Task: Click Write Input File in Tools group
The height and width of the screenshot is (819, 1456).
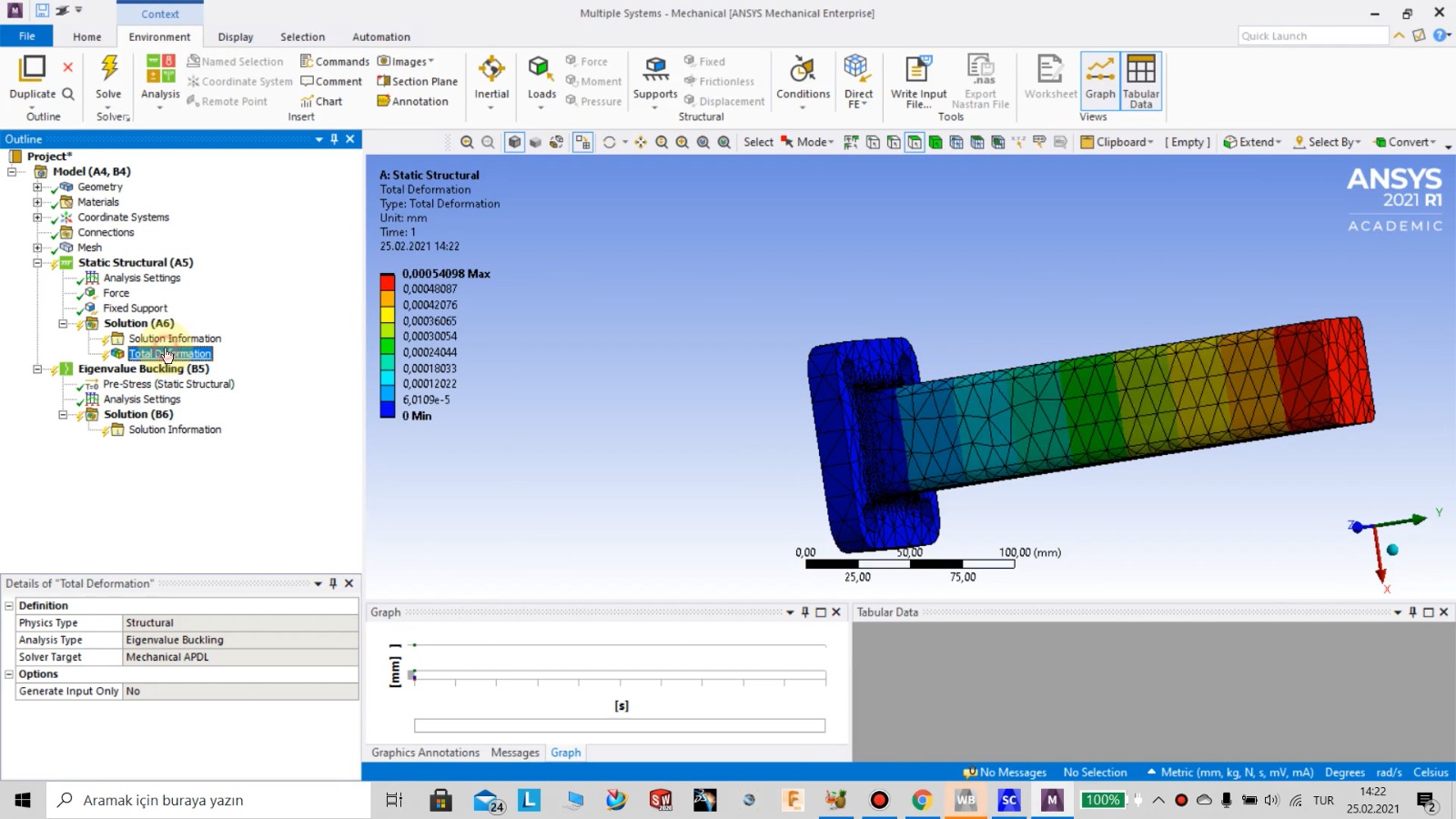Action: [x=917, y=80]
